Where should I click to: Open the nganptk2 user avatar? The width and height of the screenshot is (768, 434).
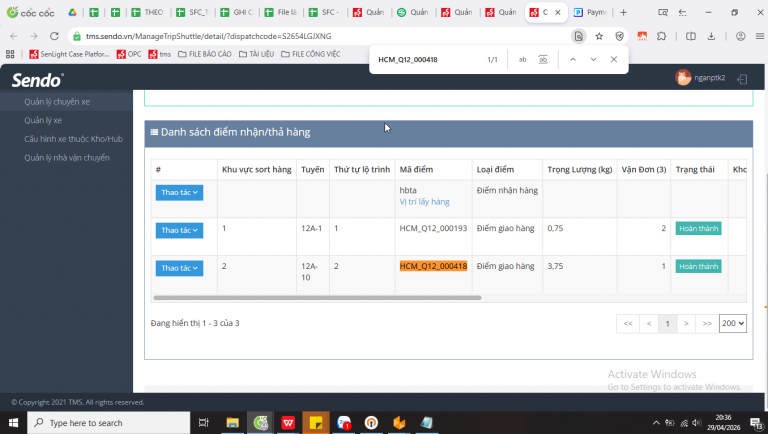pos(683,77)
